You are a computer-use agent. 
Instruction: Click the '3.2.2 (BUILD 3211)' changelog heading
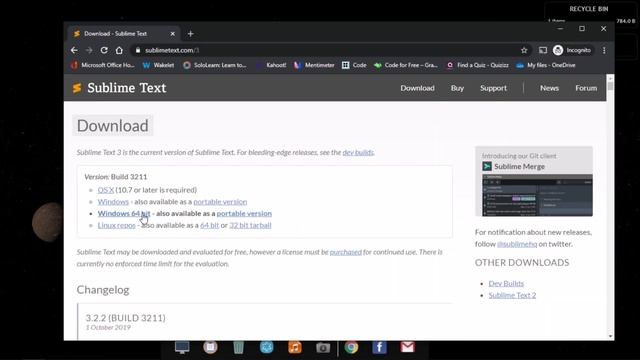(125, 318)
